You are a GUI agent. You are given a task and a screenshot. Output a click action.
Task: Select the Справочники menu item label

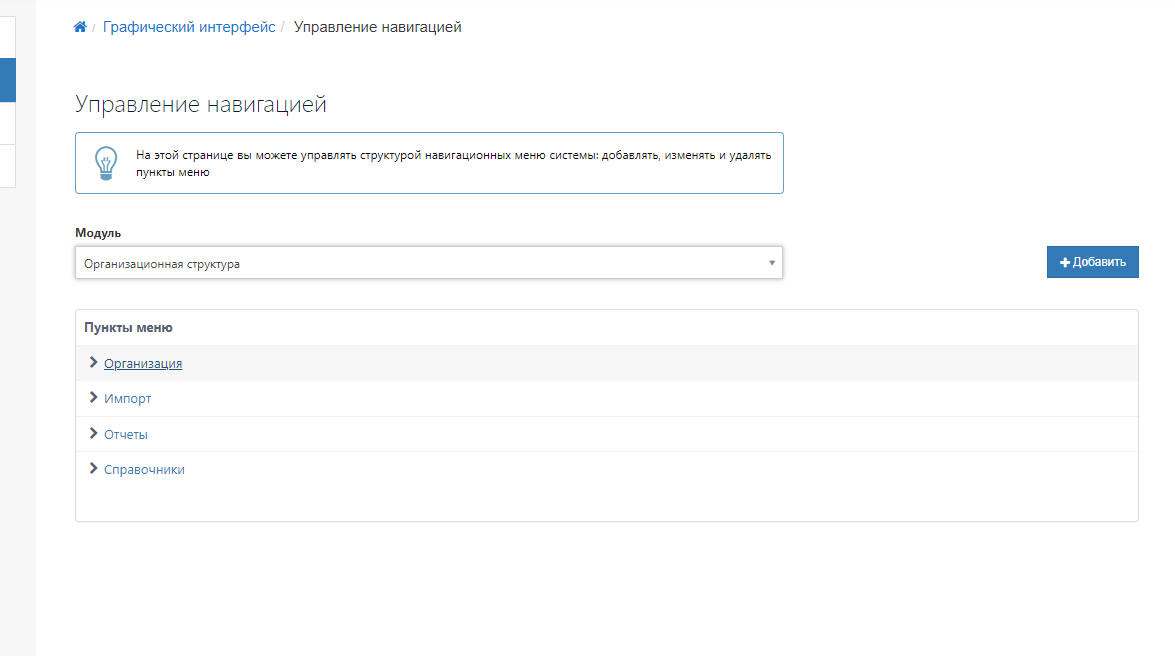pos(144,470)
